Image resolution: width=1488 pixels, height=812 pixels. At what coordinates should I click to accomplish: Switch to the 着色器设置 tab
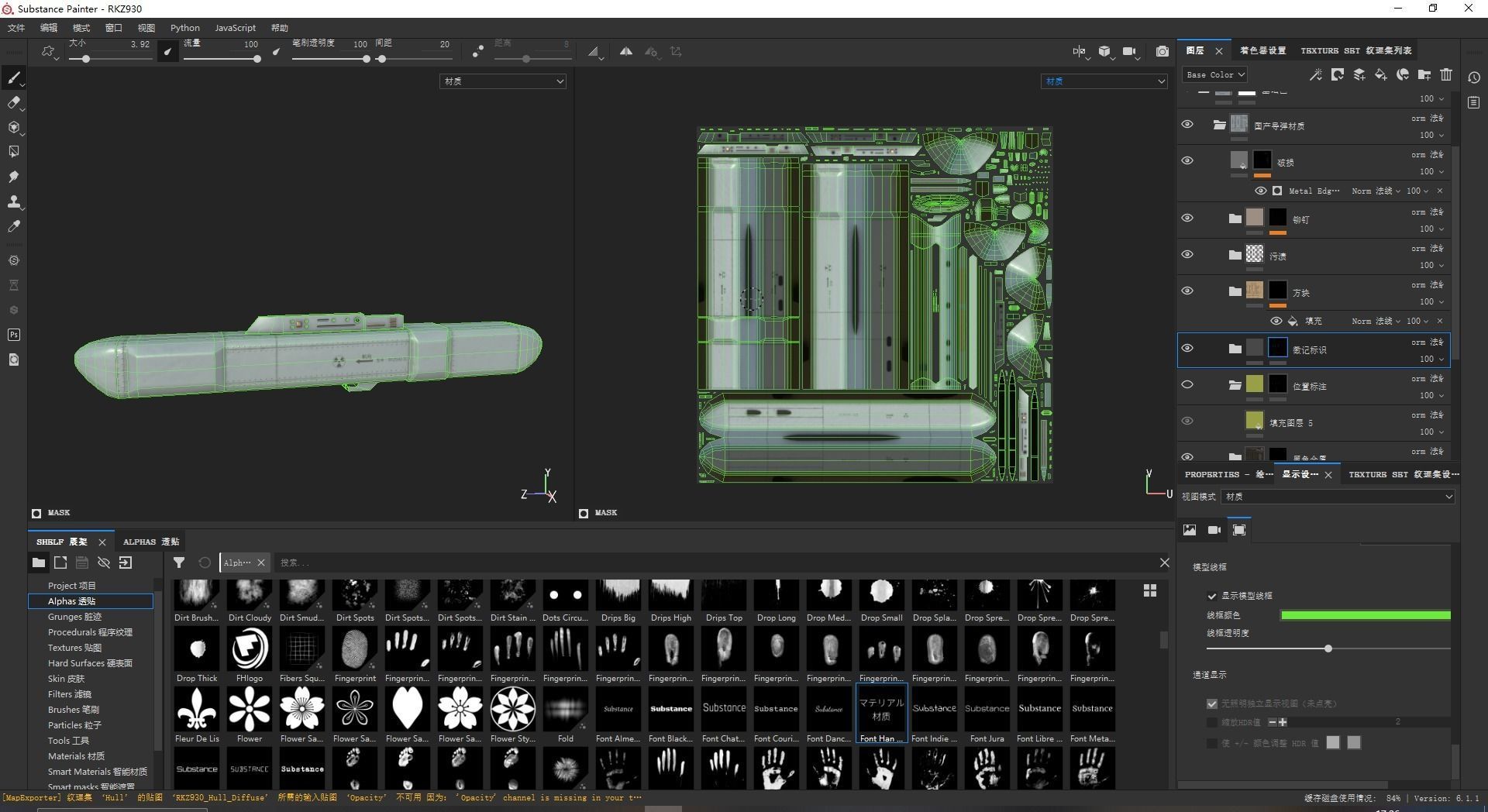coord(1262,50)
